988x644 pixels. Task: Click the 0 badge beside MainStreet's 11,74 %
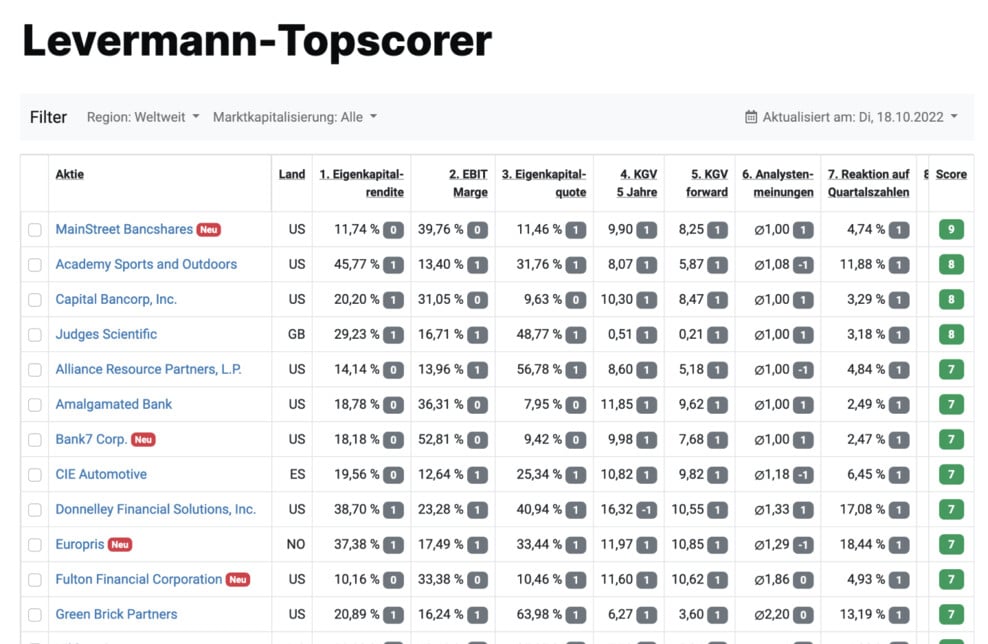point(393,230)
